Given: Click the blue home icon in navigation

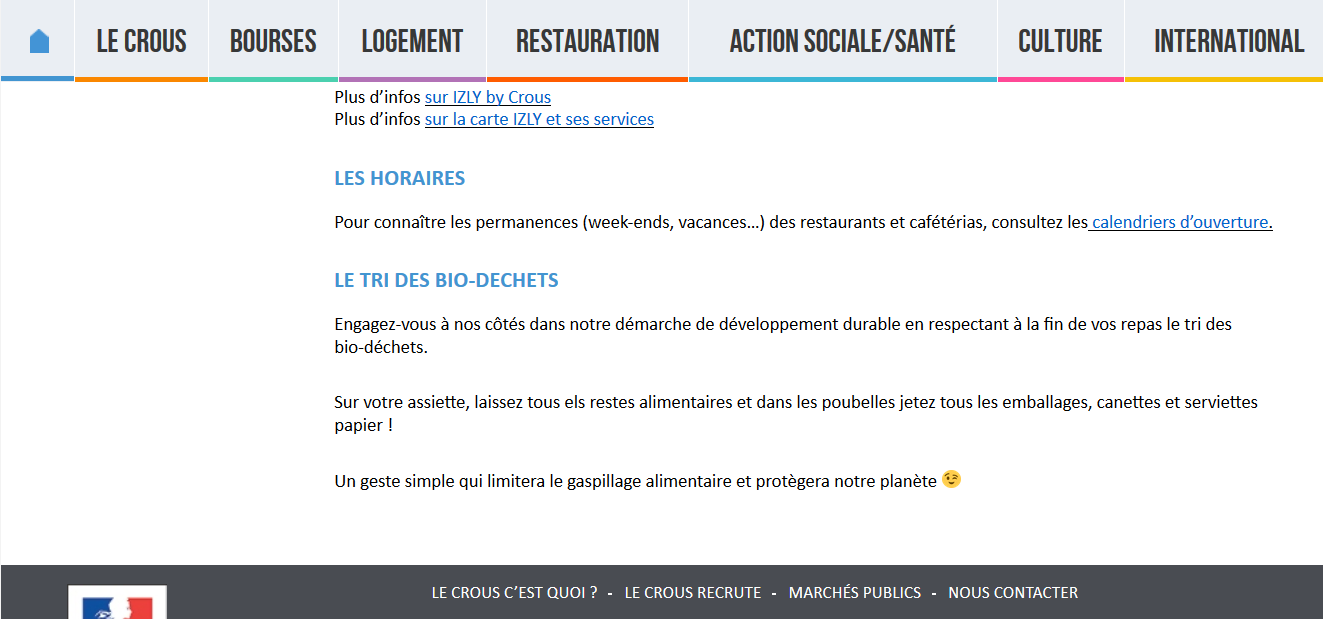Looking at the screenshot, I should 39,41.
